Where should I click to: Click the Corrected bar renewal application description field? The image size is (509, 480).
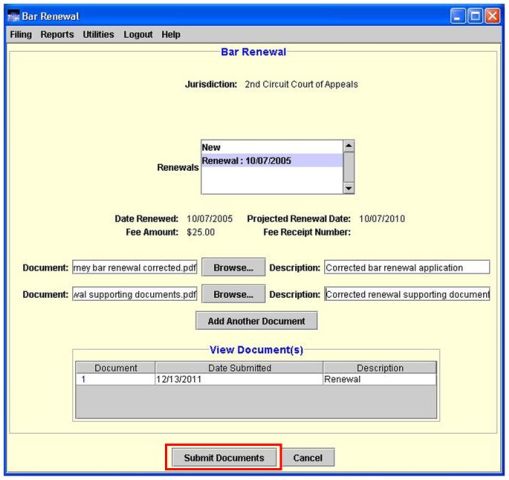(407, 267)
